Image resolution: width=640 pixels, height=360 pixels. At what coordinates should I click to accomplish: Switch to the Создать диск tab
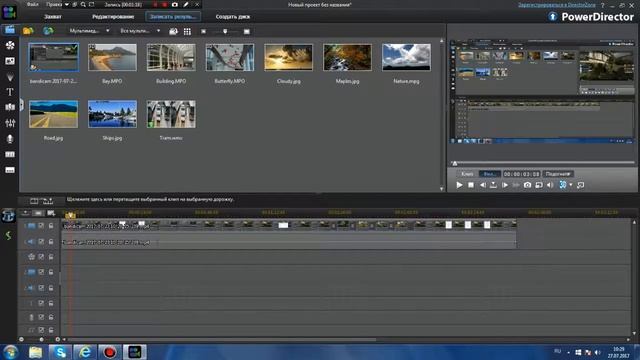tap(233, 17)
